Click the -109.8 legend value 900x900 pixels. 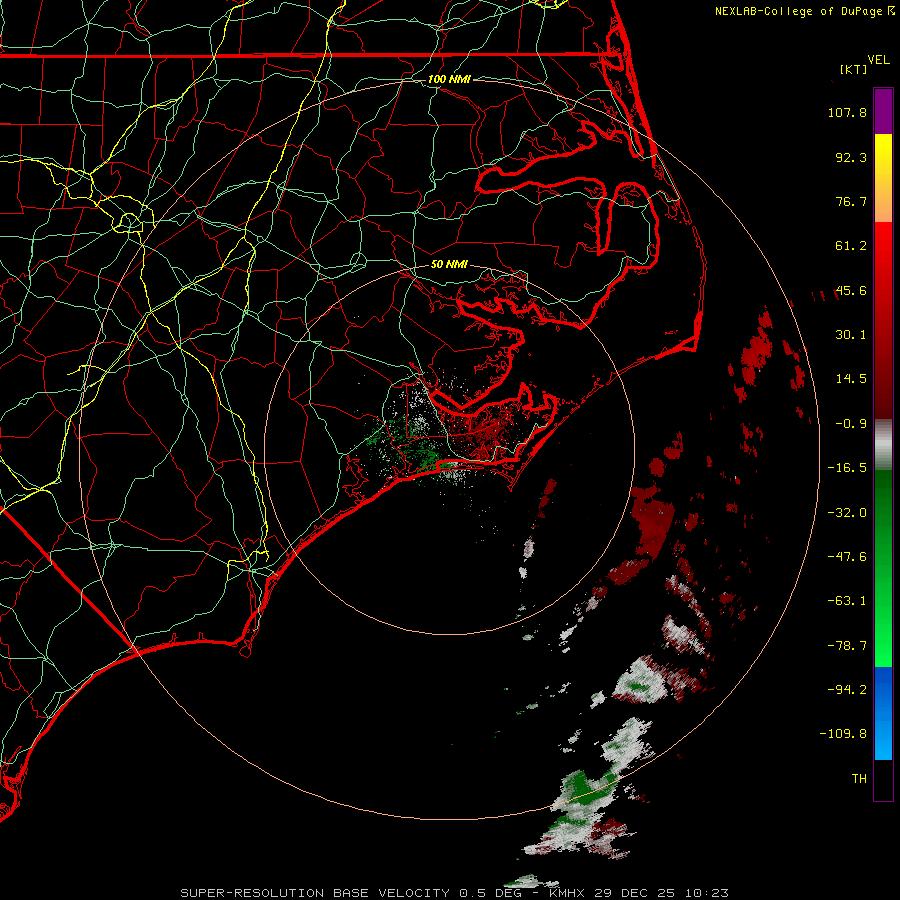[843, 734]
